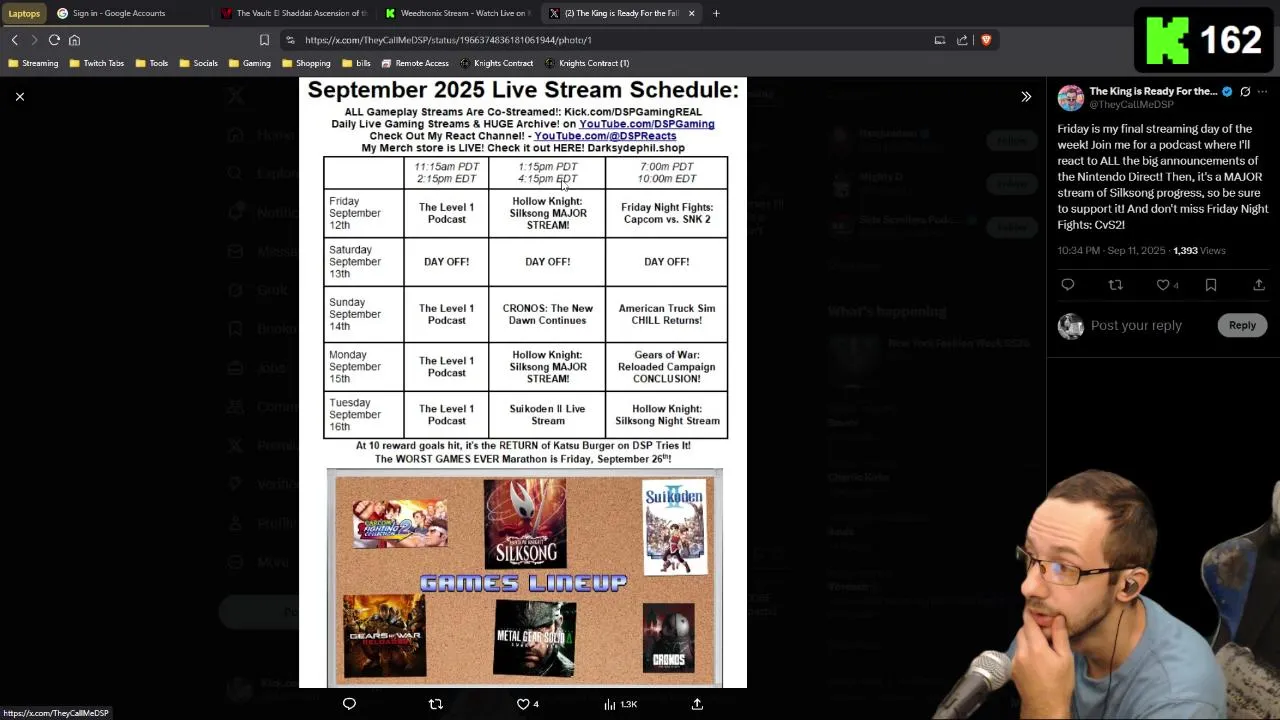Collapse the tweet sidebar with double chevron
Screen dimensions: 1280x720
point(1026,97)
